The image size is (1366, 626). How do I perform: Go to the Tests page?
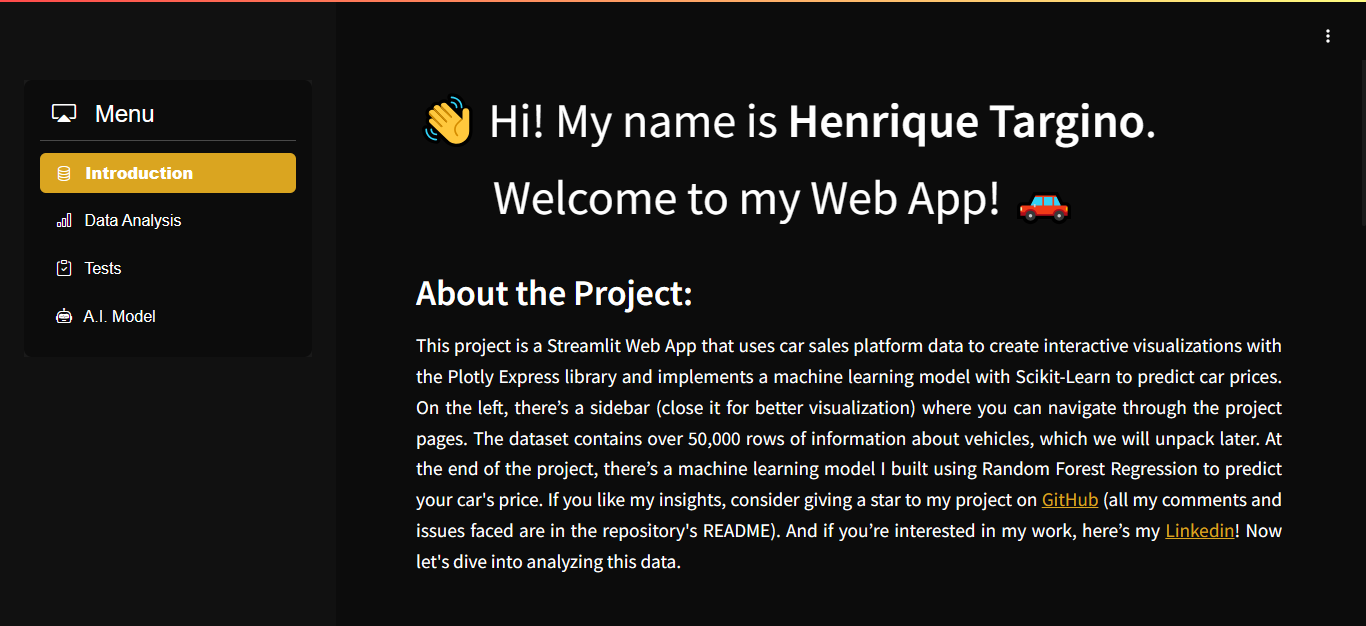click(x=103, y=269)
